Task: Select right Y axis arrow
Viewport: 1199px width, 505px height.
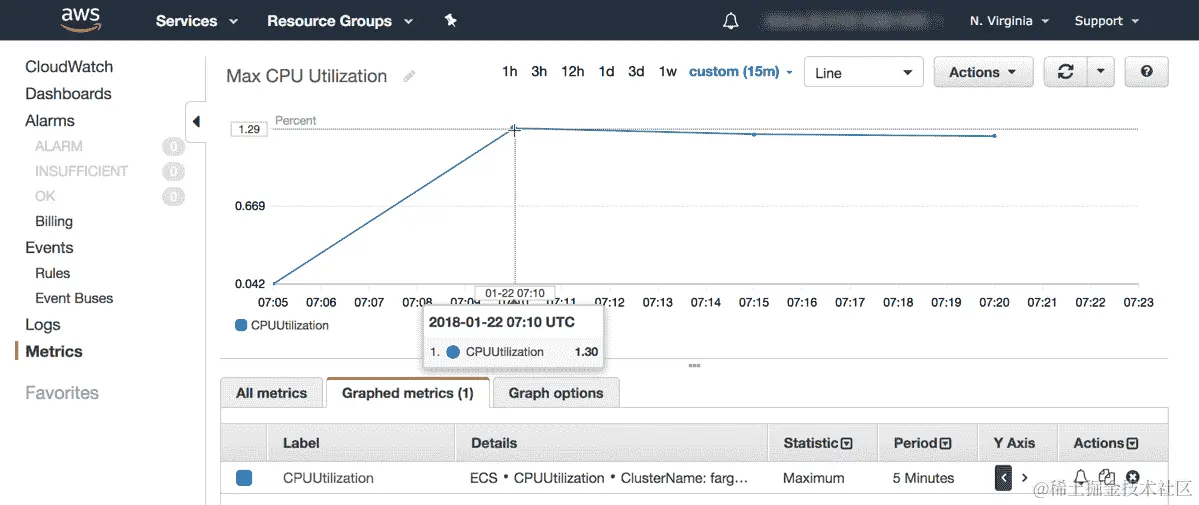Action: pyautogui.click(x=1025, y=478)
